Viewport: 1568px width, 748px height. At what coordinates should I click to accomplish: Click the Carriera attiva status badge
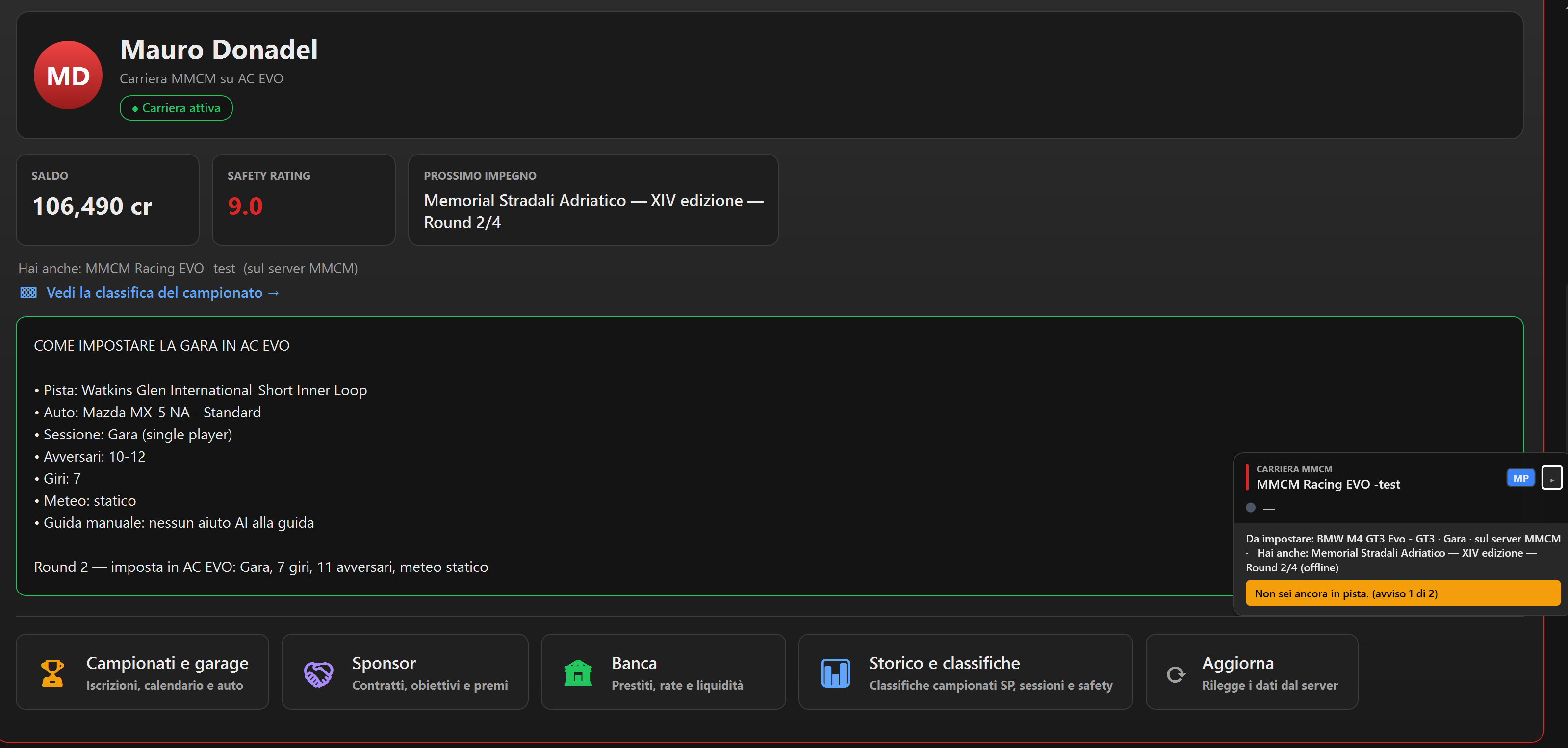click(176, 108)
